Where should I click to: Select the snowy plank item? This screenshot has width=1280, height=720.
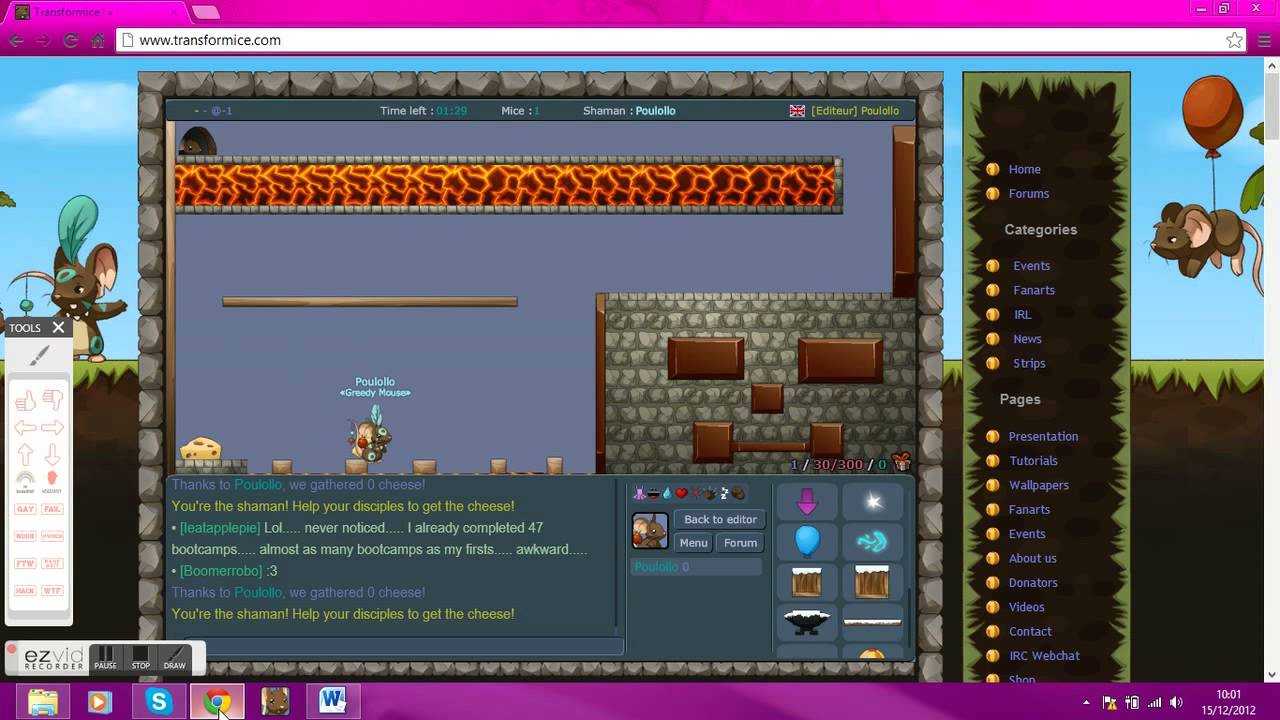[872, 621]
